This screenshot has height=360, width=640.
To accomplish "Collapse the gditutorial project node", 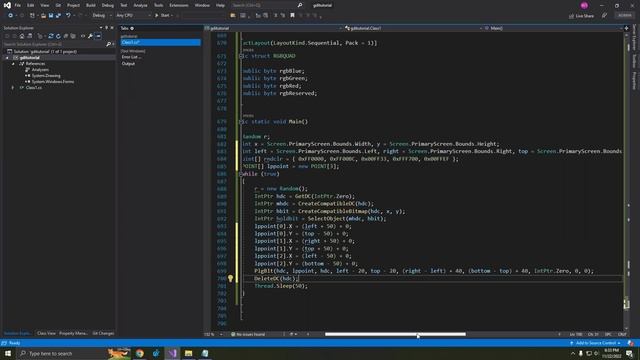I will tap(7, 58).
